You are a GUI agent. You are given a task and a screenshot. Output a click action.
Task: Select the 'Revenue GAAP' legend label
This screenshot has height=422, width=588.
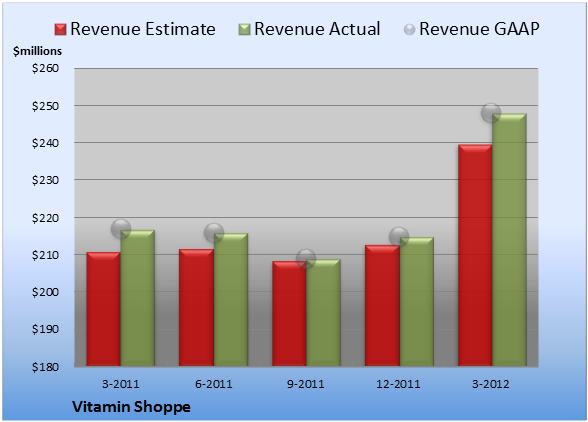tap(480, 29)
